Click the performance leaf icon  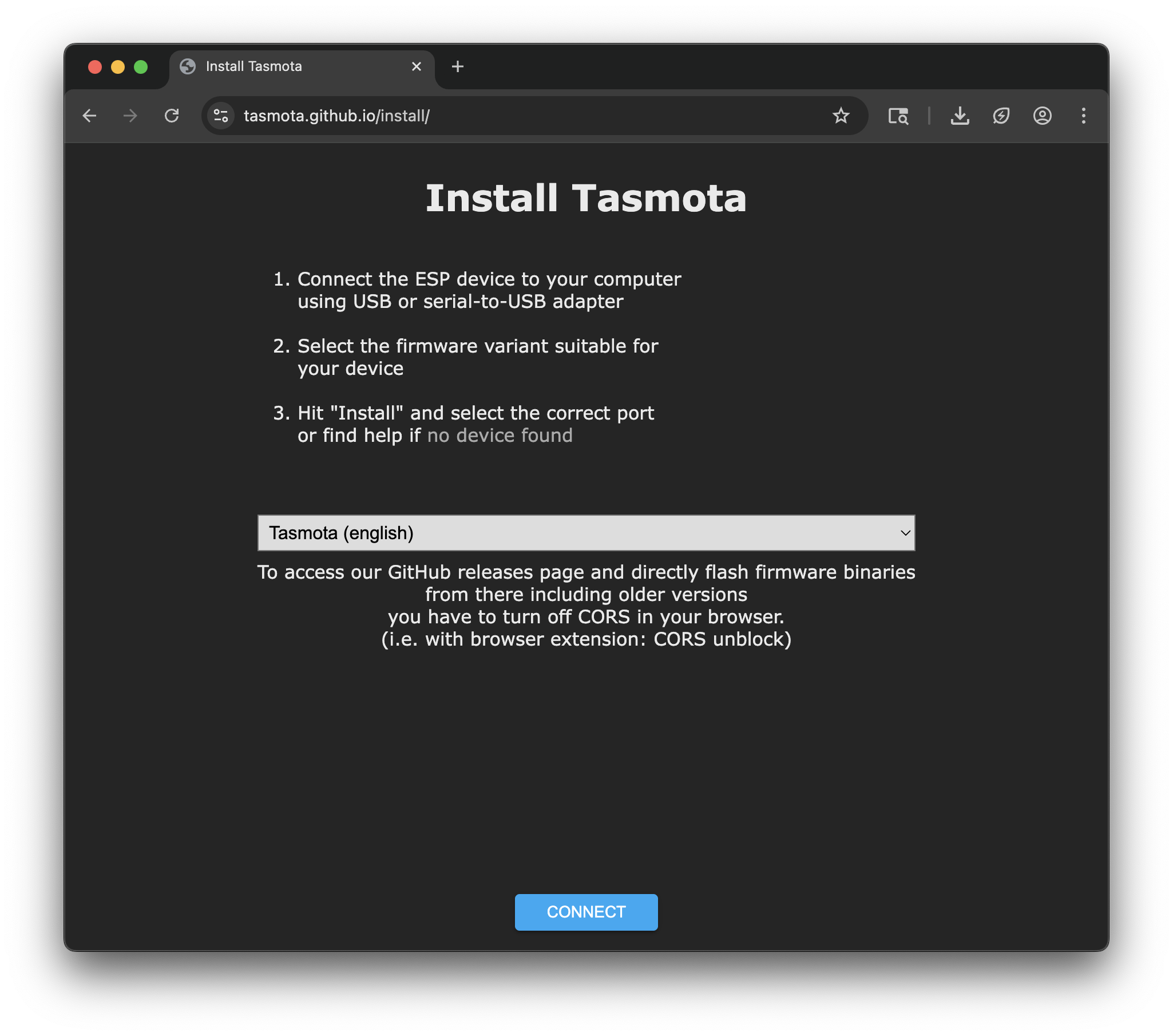click(x=1001, y=116)
